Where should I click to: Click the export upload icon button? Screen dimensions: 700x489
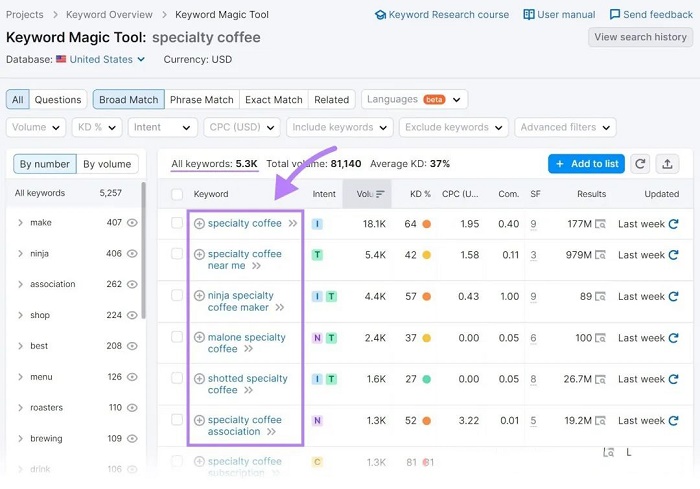coord(667,164)
